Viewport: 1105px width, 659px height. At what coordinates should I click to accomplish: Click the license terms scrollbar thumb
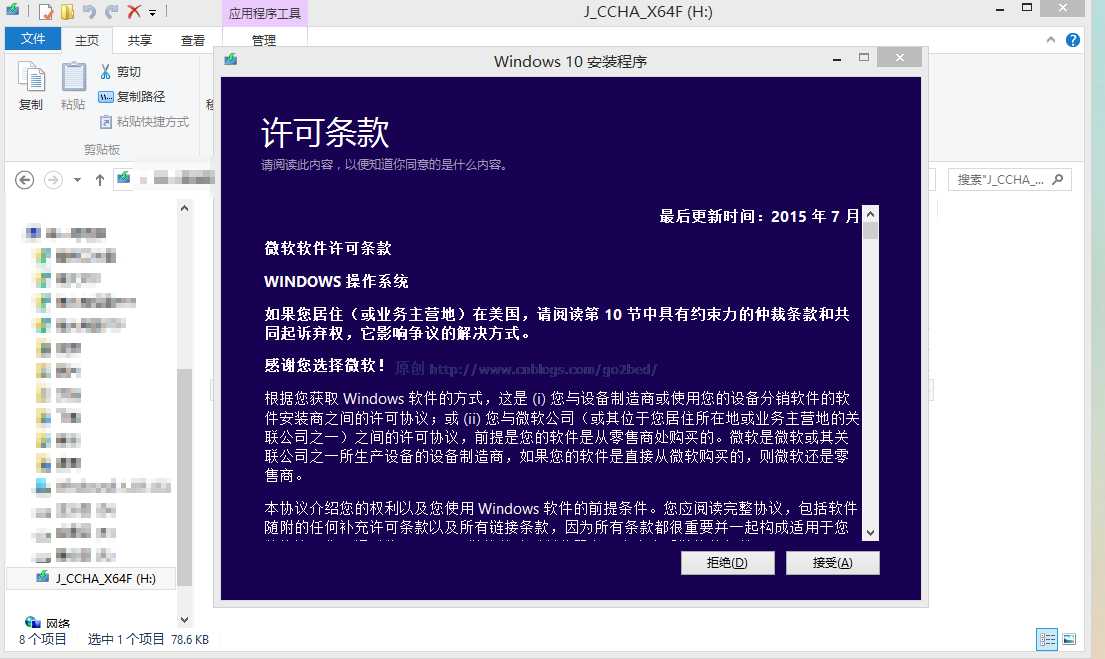(x=870, y=231)
